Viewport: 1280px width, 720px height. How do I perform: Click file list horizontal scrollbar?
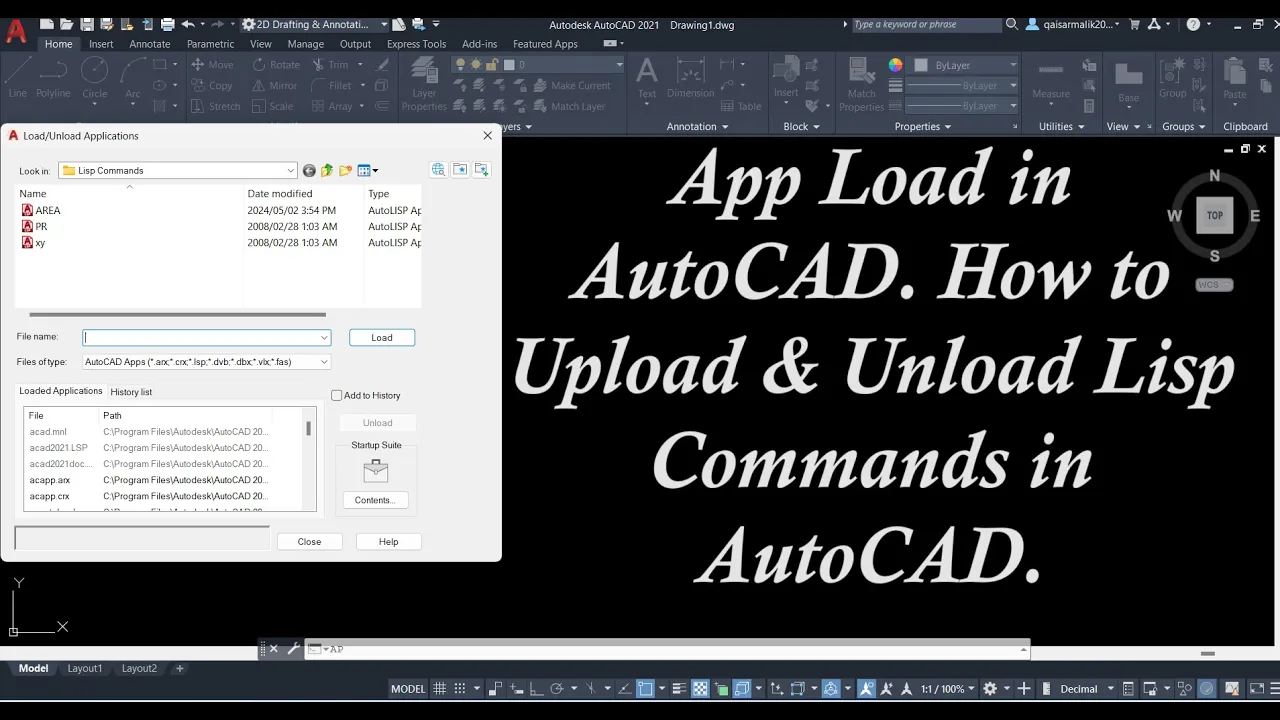178,314
